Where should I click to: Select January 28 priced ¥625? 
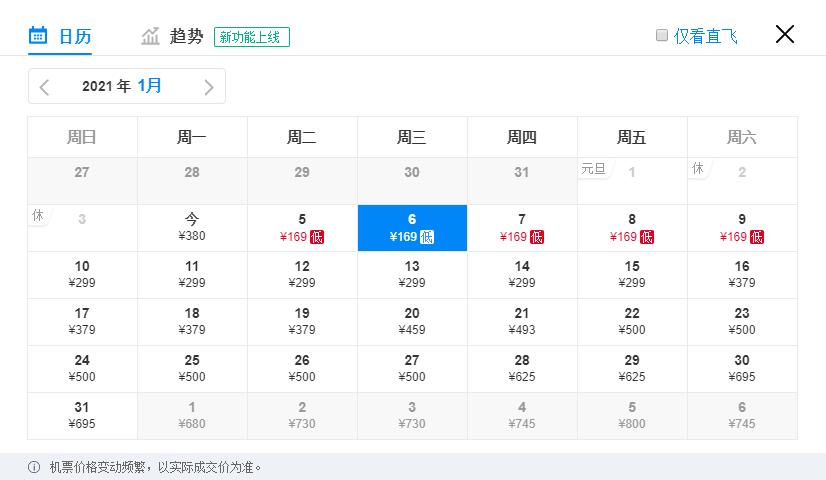point(522,368)
